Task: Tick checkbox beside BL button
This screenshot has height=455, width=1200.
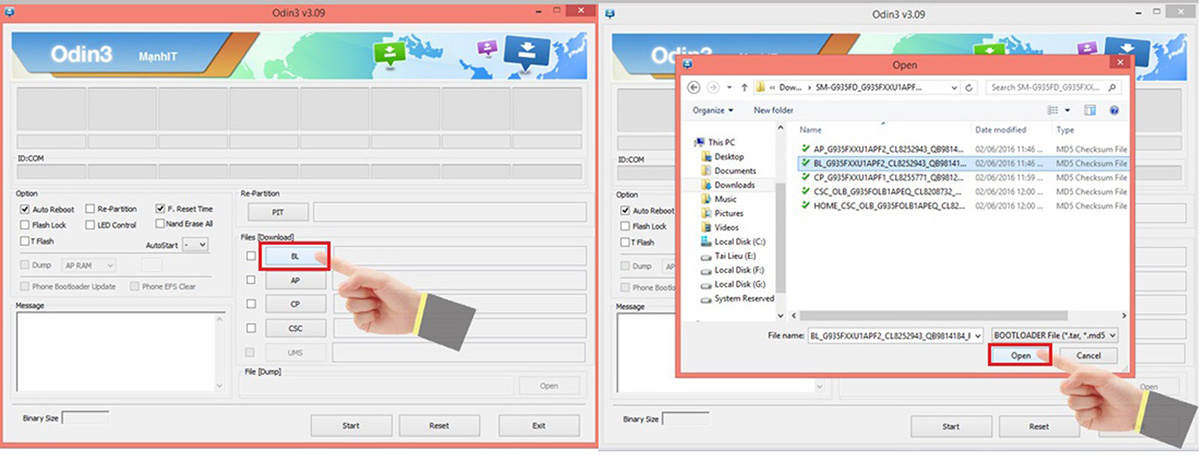Action: 252,257
